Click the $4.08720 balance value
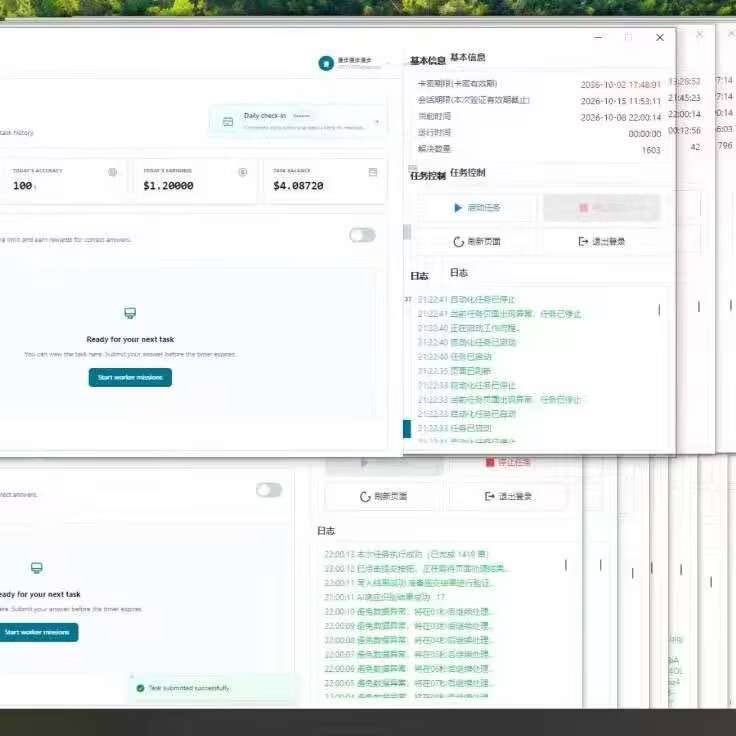 (x=298, y=186)
